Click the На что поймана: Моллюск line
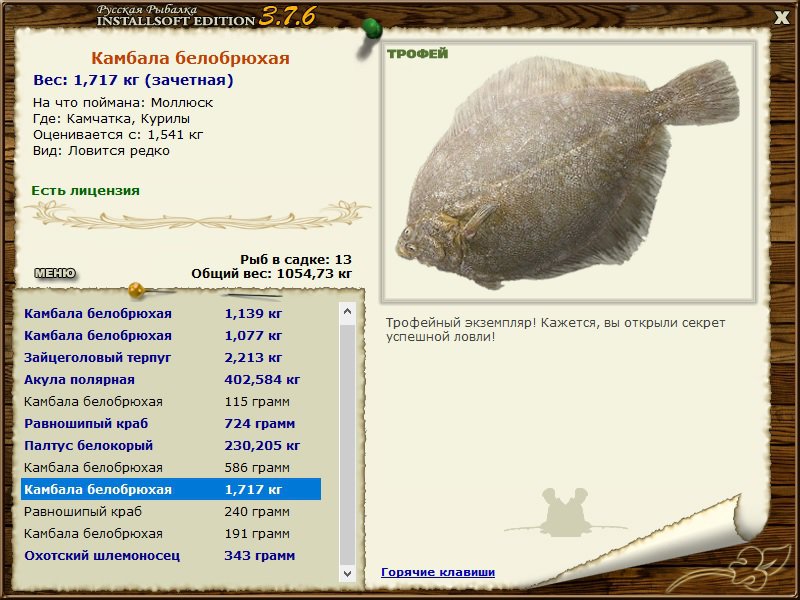 tap(123, 103)
